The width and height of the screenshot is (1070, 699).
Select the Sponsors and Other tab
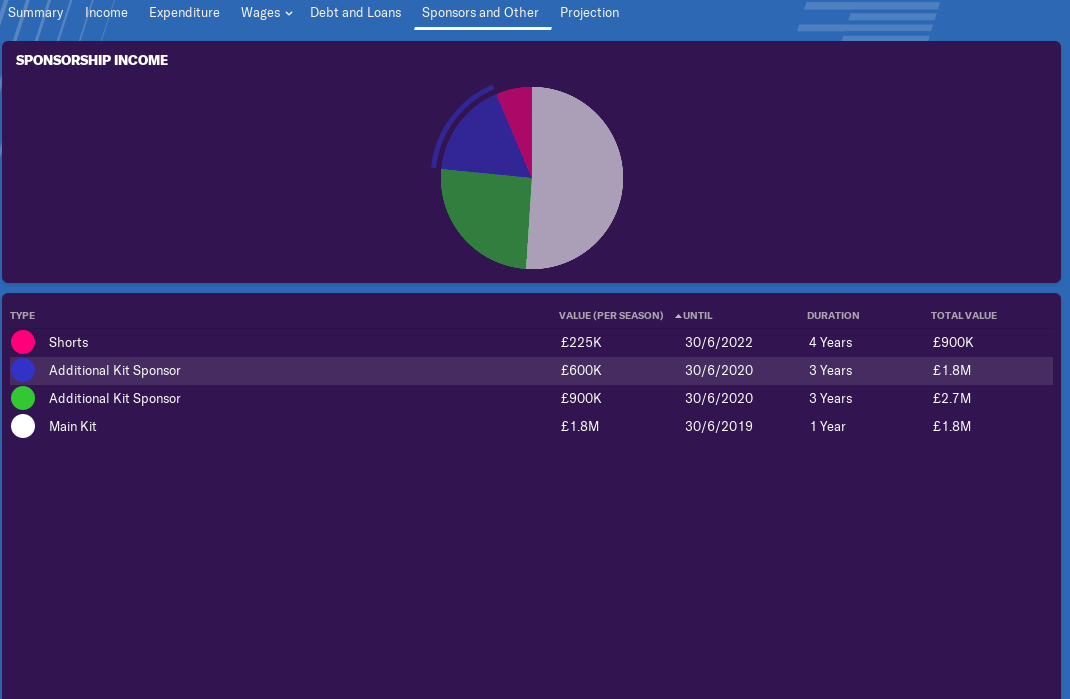480,13
